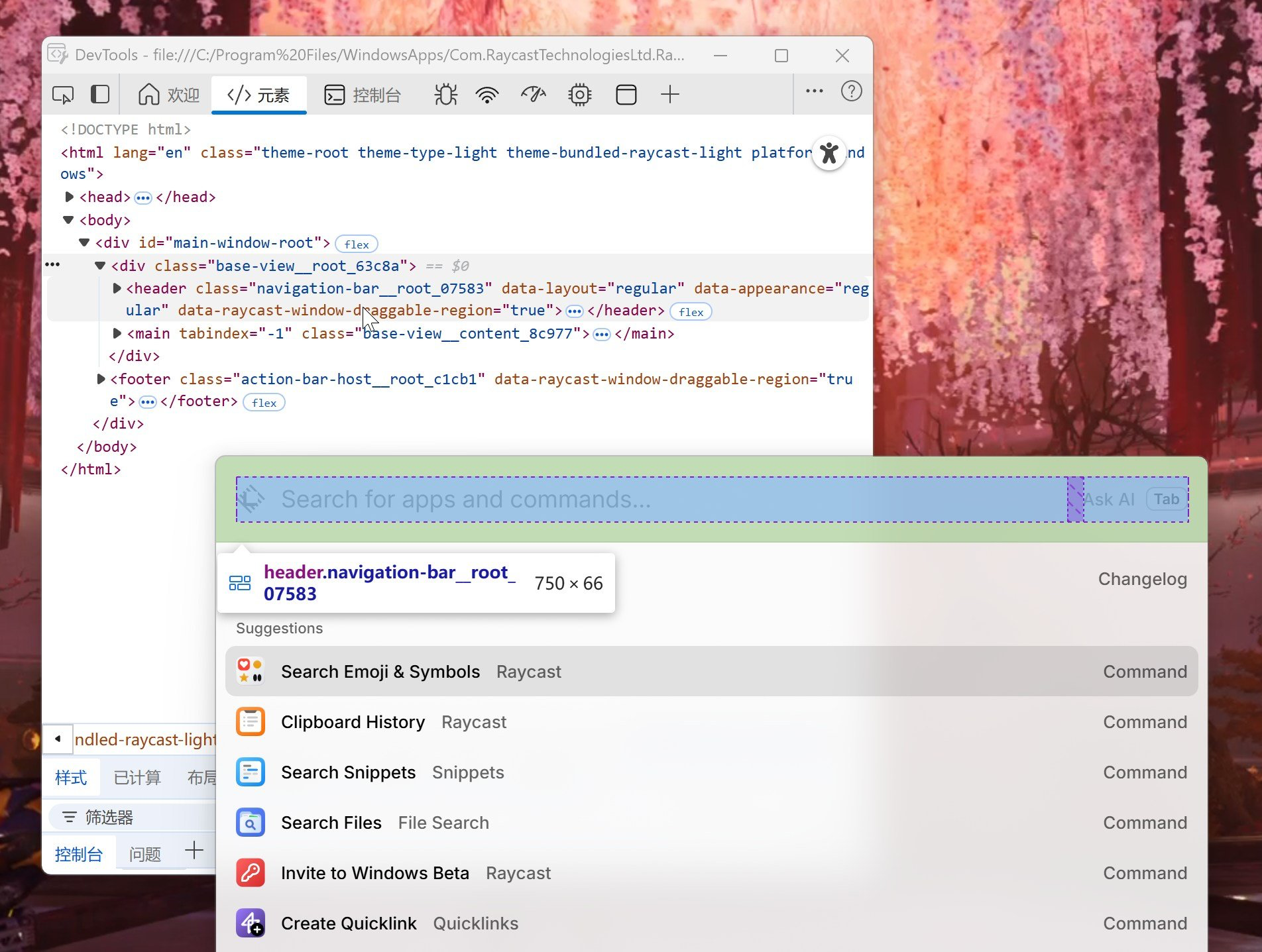Maximize the DevTools window
The image size is (1262, 952).
(781, 56)
